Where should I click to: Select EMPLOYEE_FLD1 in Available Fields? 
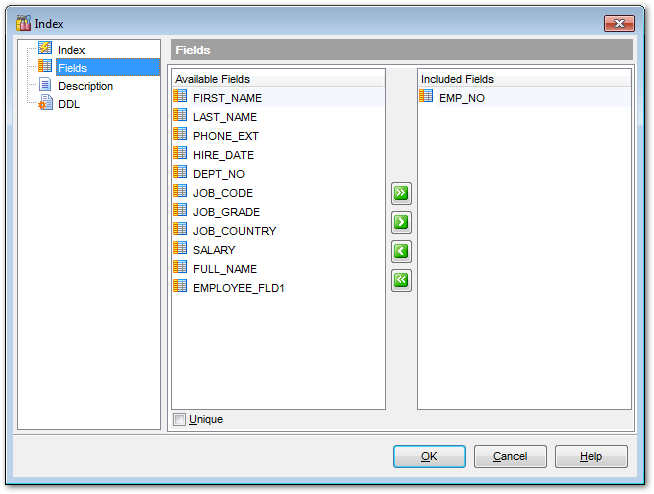pos(239,288)
